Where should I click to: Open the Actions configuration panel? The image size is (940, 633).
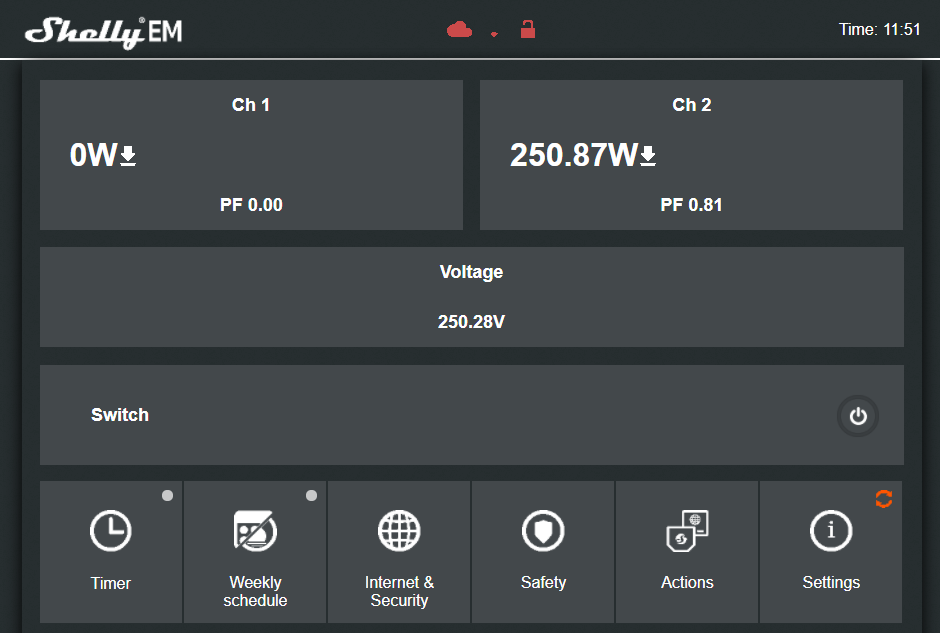(687, 552)
